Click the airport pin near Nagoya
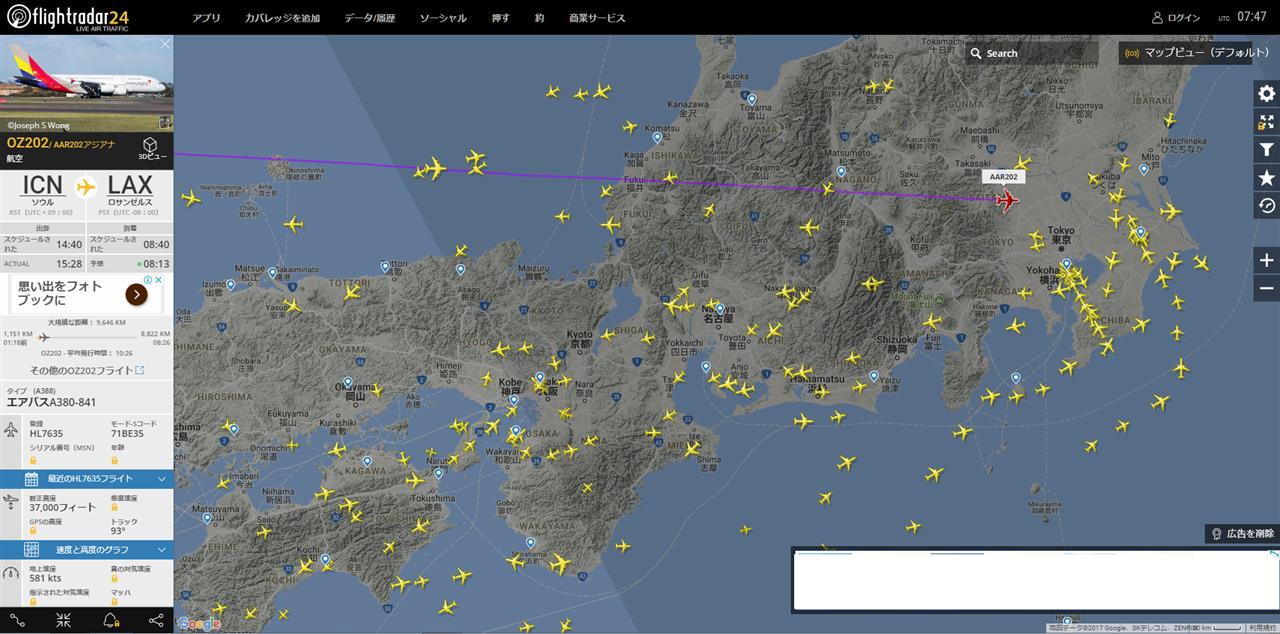1280x634 pixels. [x=719, y=308]
